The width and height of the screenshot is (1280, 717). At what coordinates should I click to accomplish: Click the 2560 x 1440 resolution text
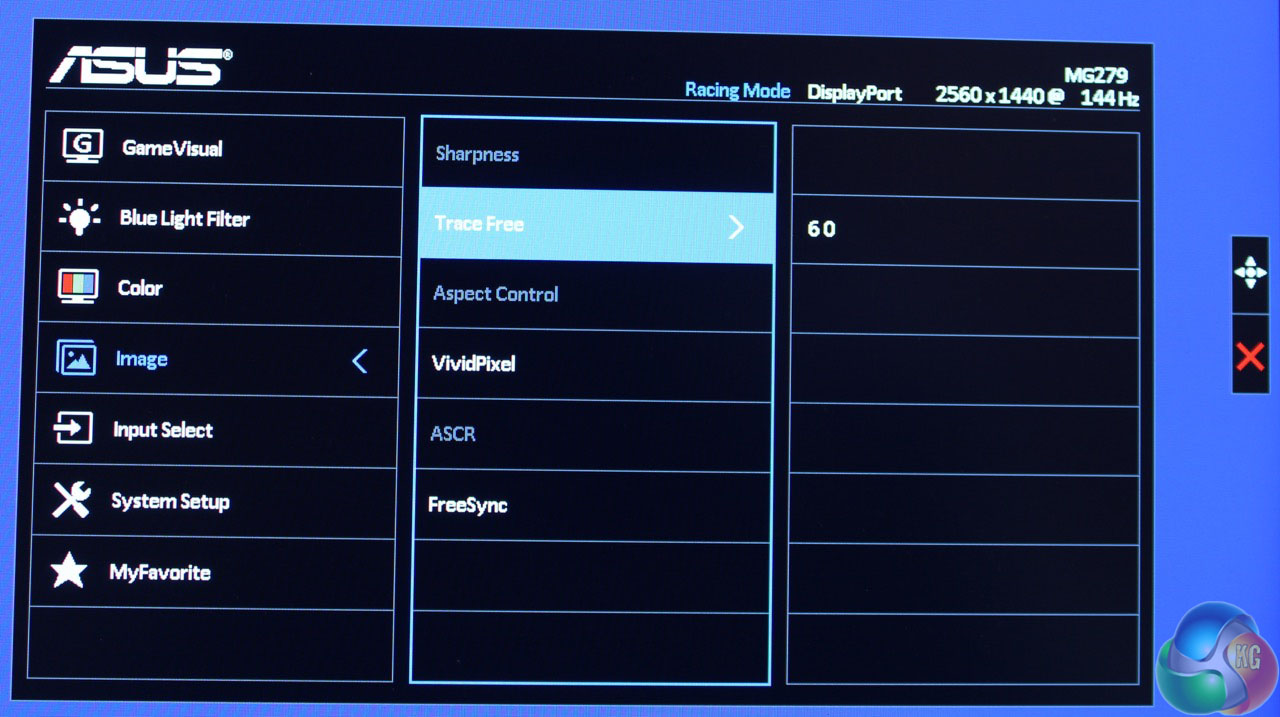click(x=992, y=96)
